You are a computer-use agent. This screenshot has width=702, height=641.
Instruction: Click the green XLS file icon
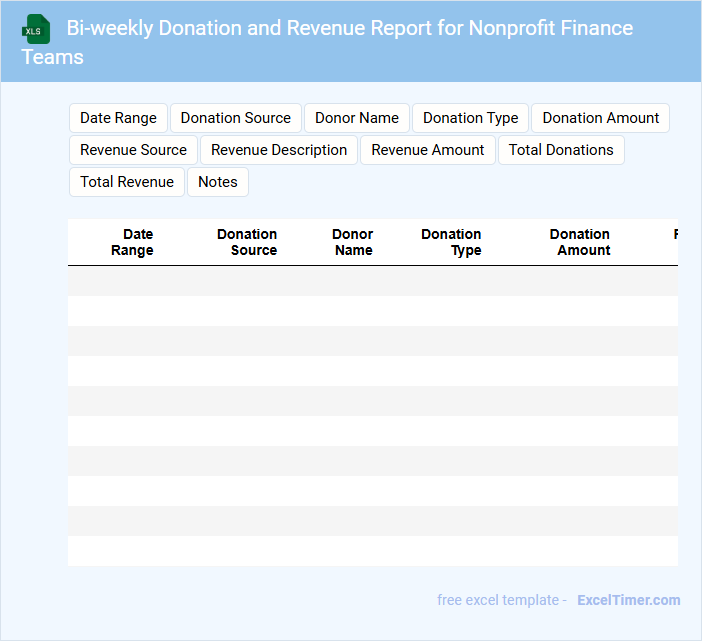(x=37, y=29)
